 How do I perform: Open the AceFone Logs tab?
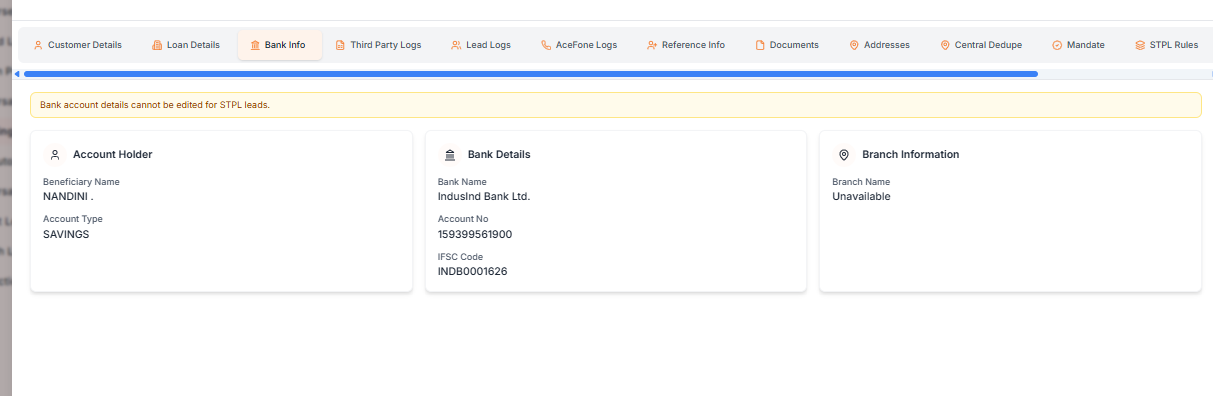click(579, 45)
